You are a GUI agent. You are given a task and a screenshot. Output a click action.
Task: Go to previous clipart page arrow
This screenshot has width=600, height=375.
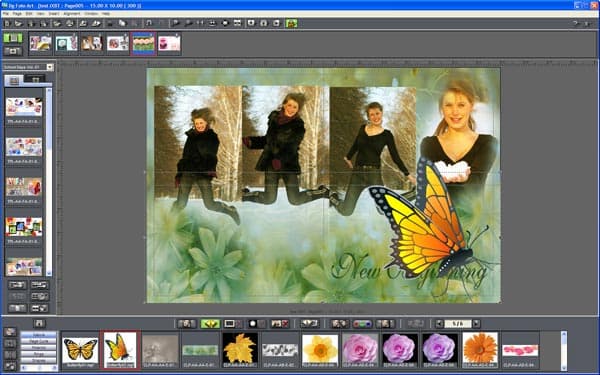[x=439, y=324]
